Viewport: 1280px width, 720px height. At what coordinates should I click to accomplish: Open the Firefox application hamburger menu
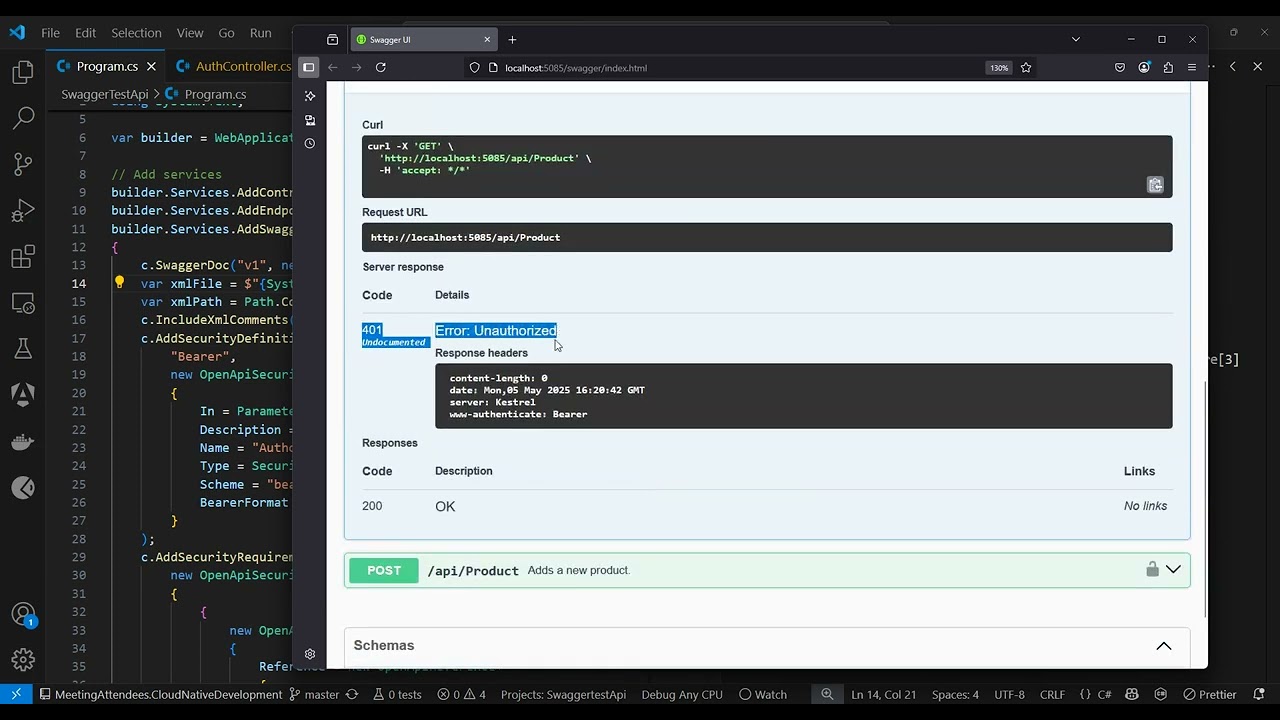point(1191,67)
